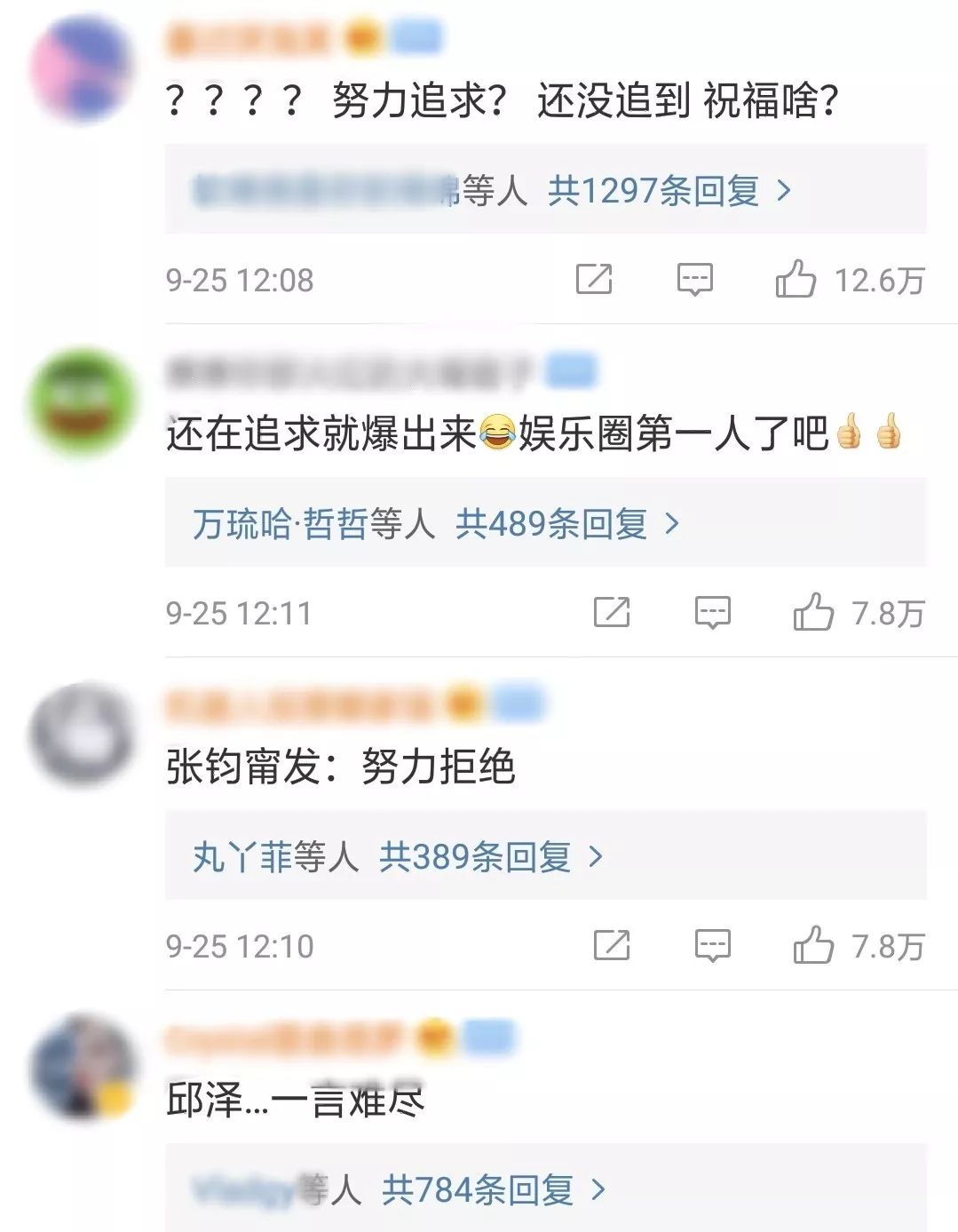Open reply bubble on 9-25 12:11 comment
The width and height of the screenshot is (958, 1232).
[712, 613]
